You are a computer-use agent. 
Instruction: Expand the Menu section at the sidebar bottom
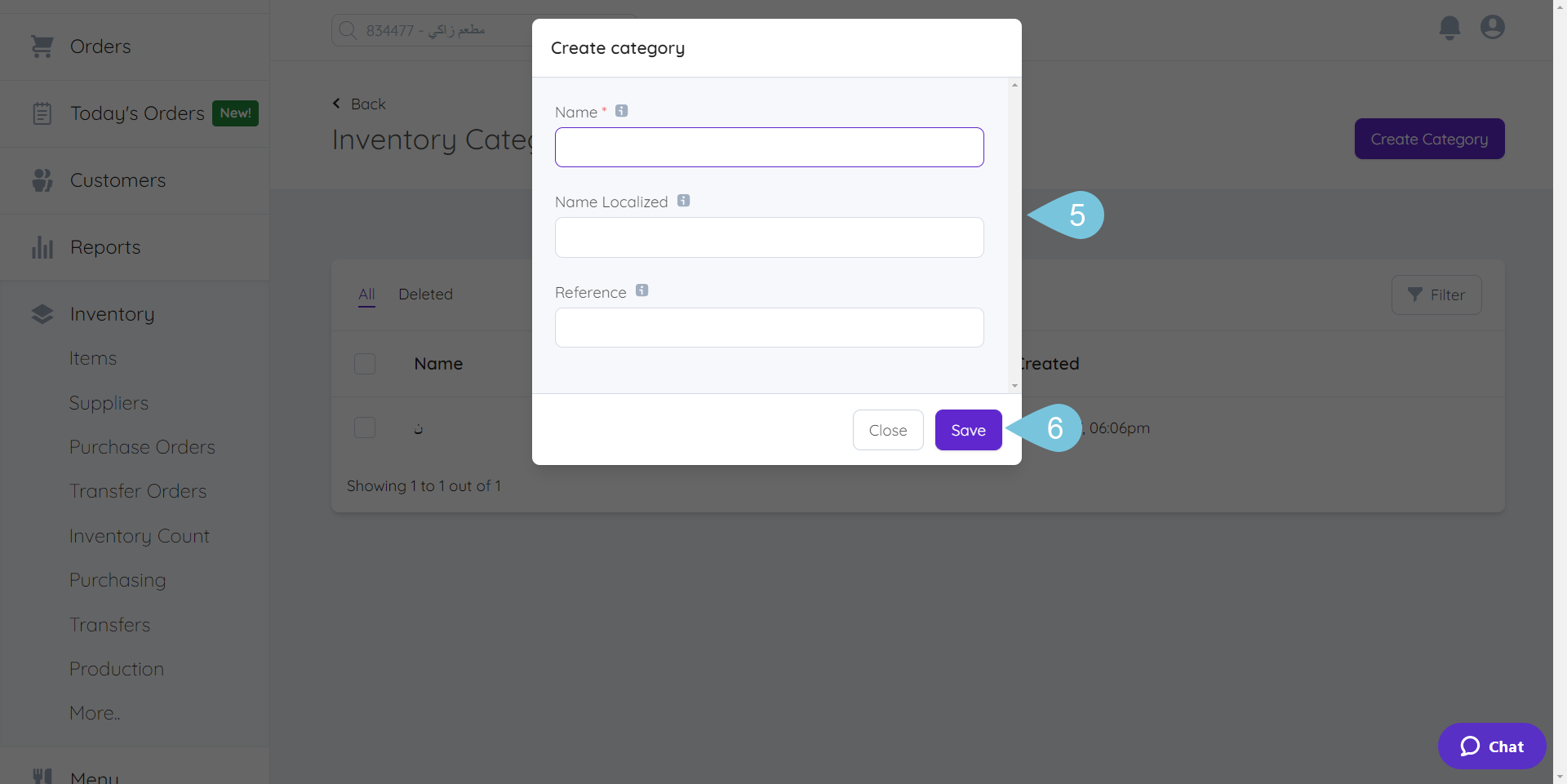point(94,776)
